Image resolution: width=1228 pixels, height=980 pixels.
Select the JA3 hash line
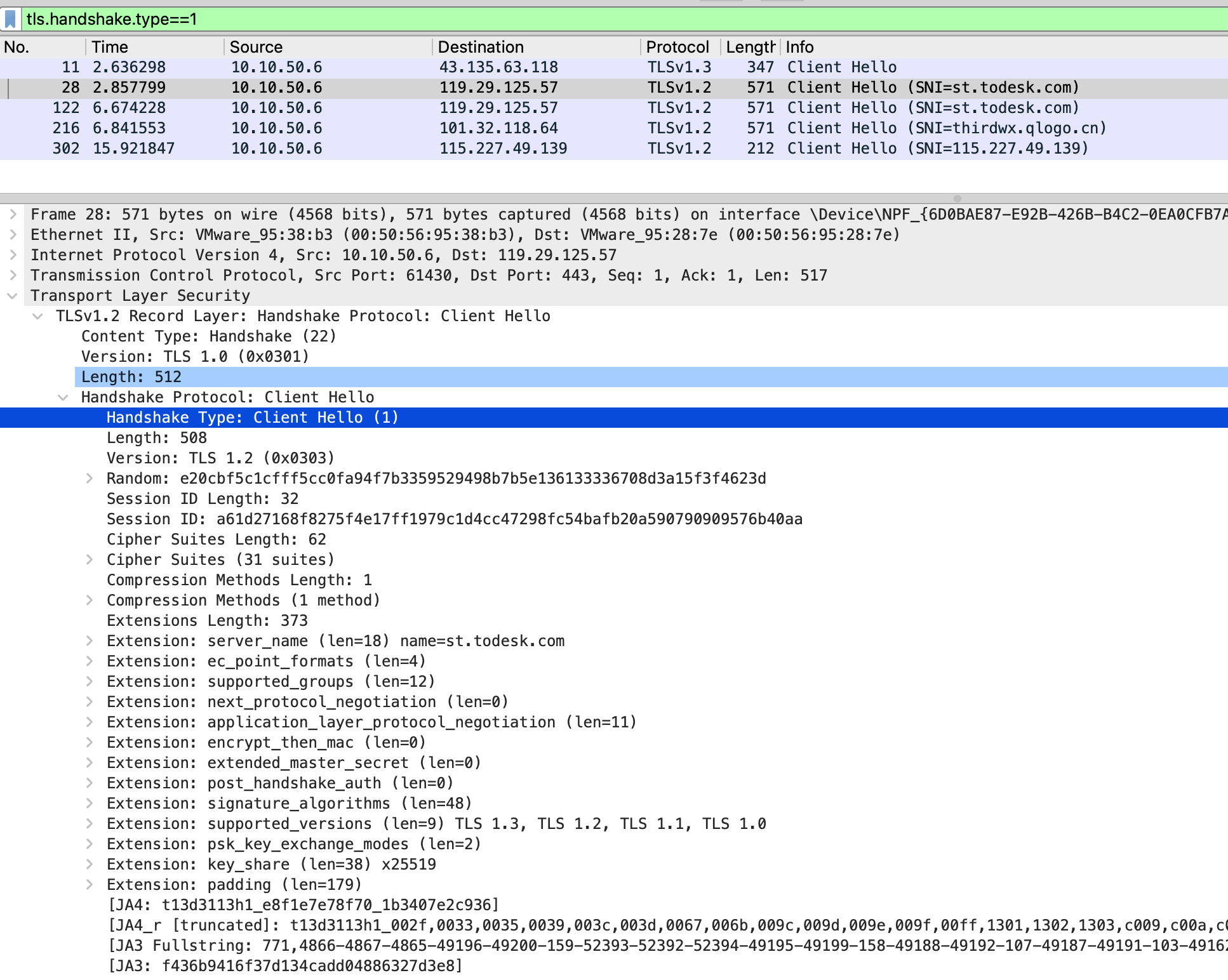point(285,966)
